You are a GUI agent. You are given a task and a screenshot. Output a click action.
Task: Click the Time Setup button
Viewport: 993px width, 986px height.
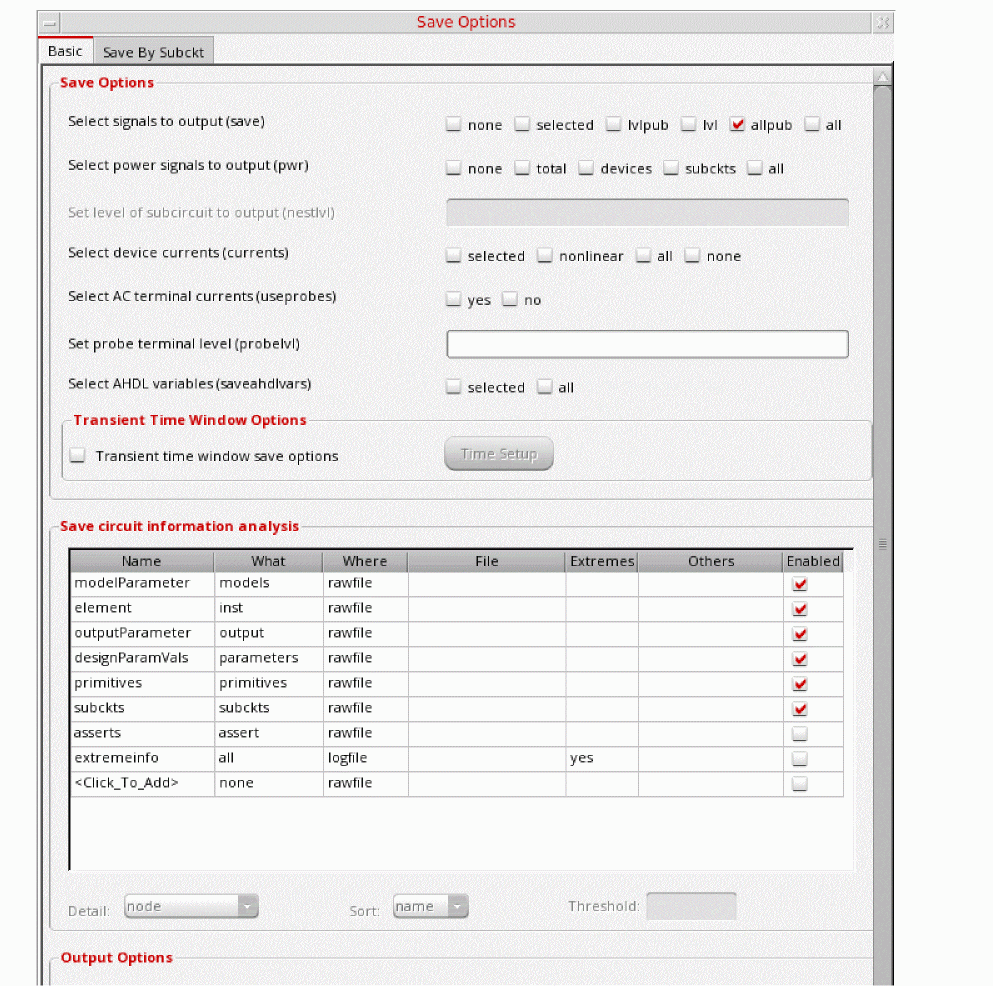pos(499,454)
